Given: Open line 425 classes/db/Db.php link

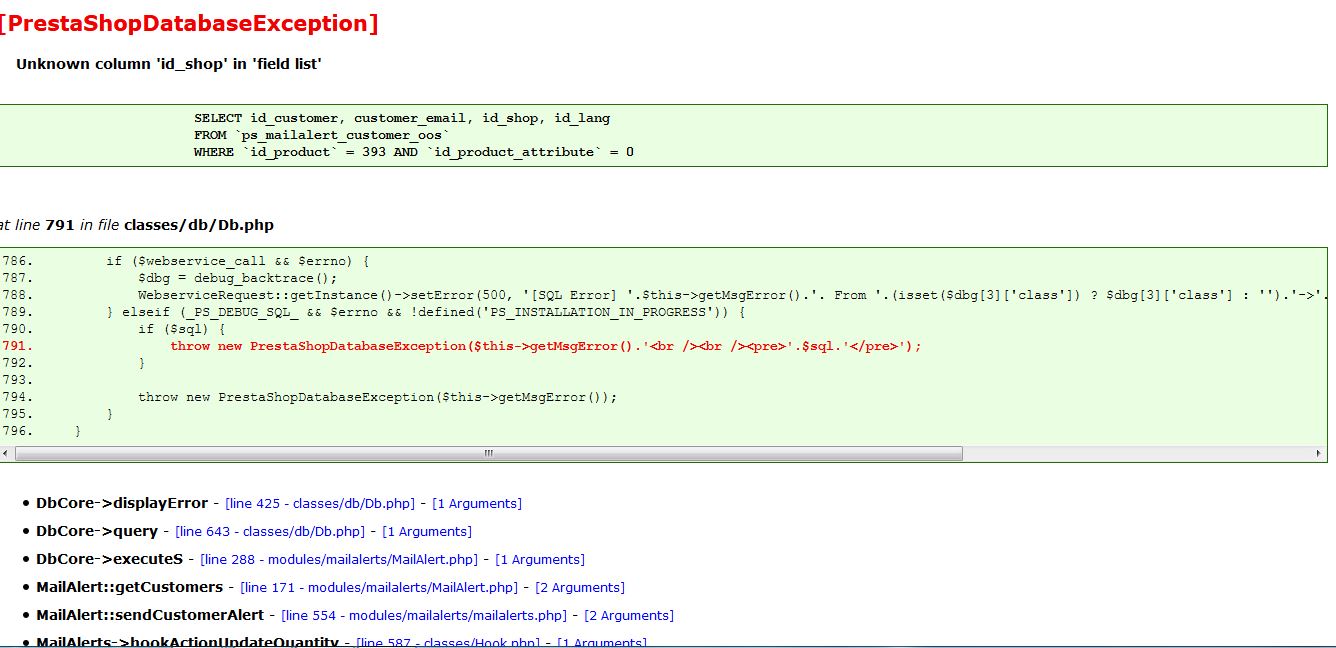Looking at the screenshot, I should pyautogui.click(x=320, y=503).
